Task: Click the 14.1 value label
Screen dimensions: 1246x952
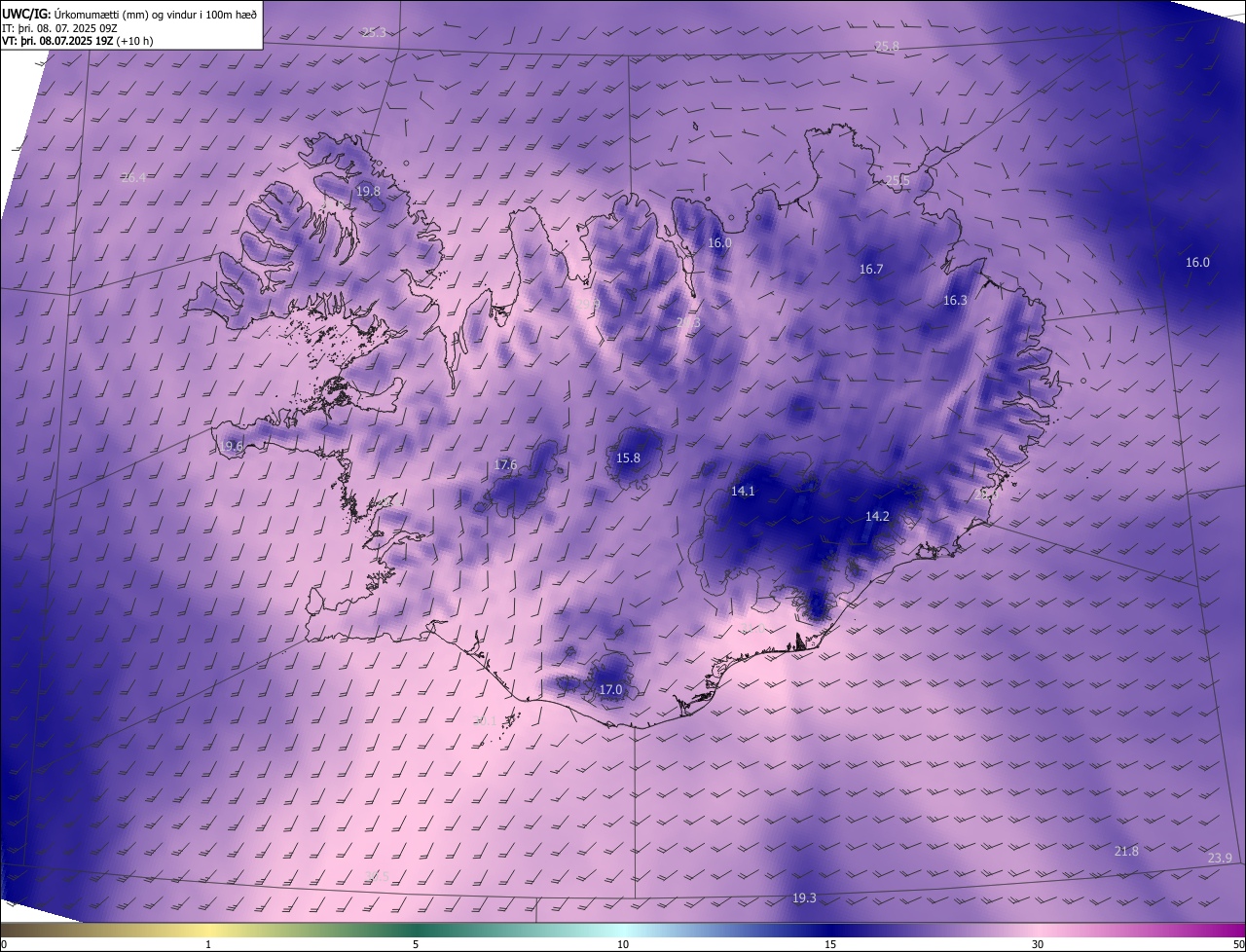Action: coord(743,492)
